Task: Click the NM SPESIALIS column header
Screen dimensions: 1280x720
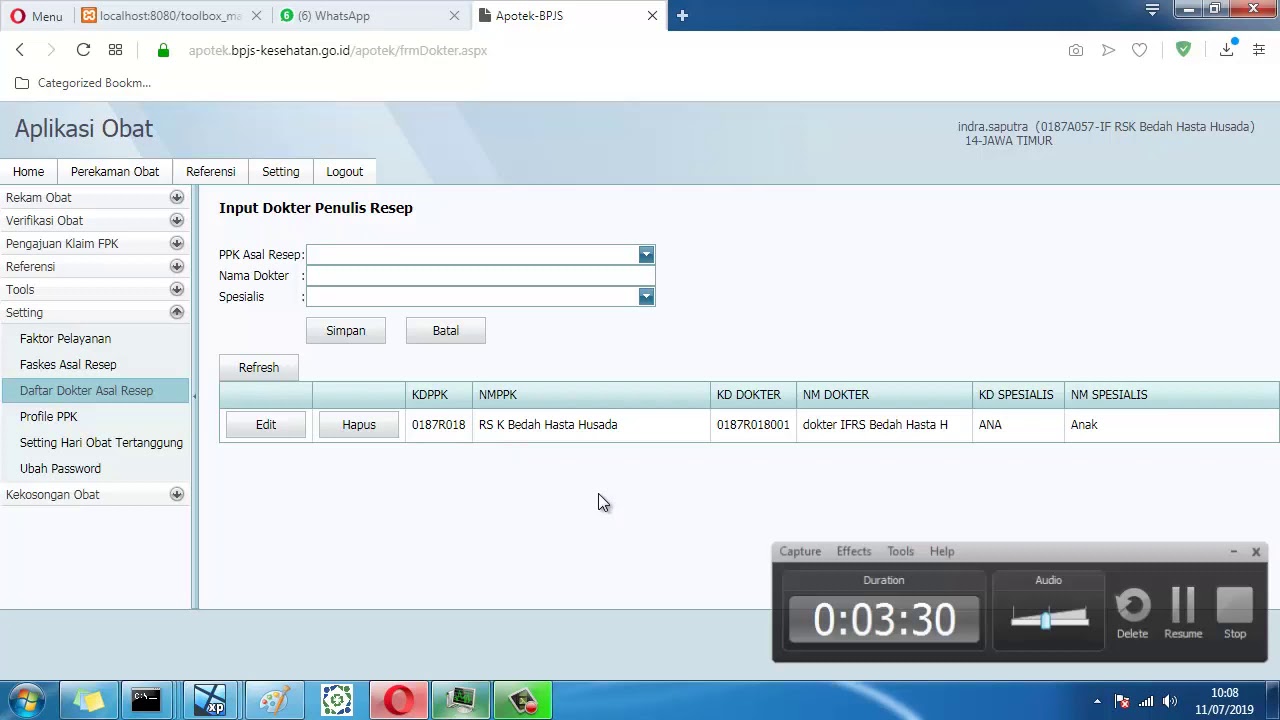Action: [x=1172, y=395]
